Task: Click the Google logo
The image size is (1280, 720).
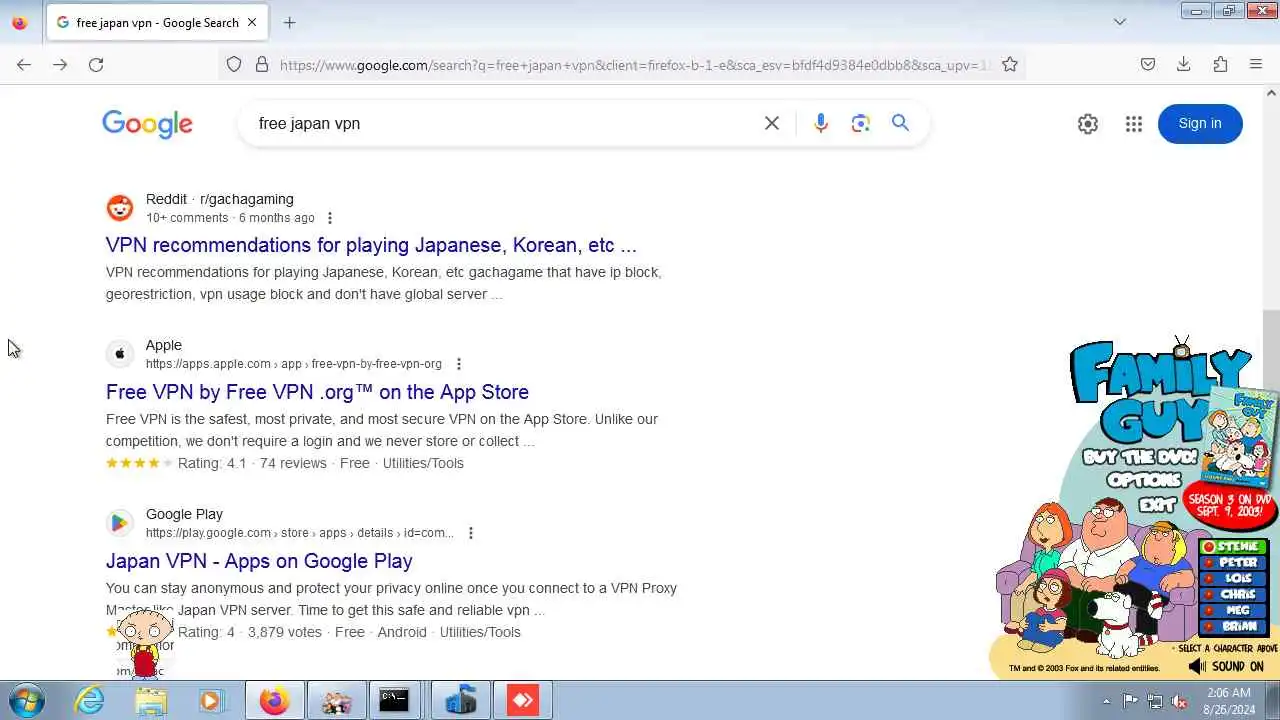Action: (147, 124)
